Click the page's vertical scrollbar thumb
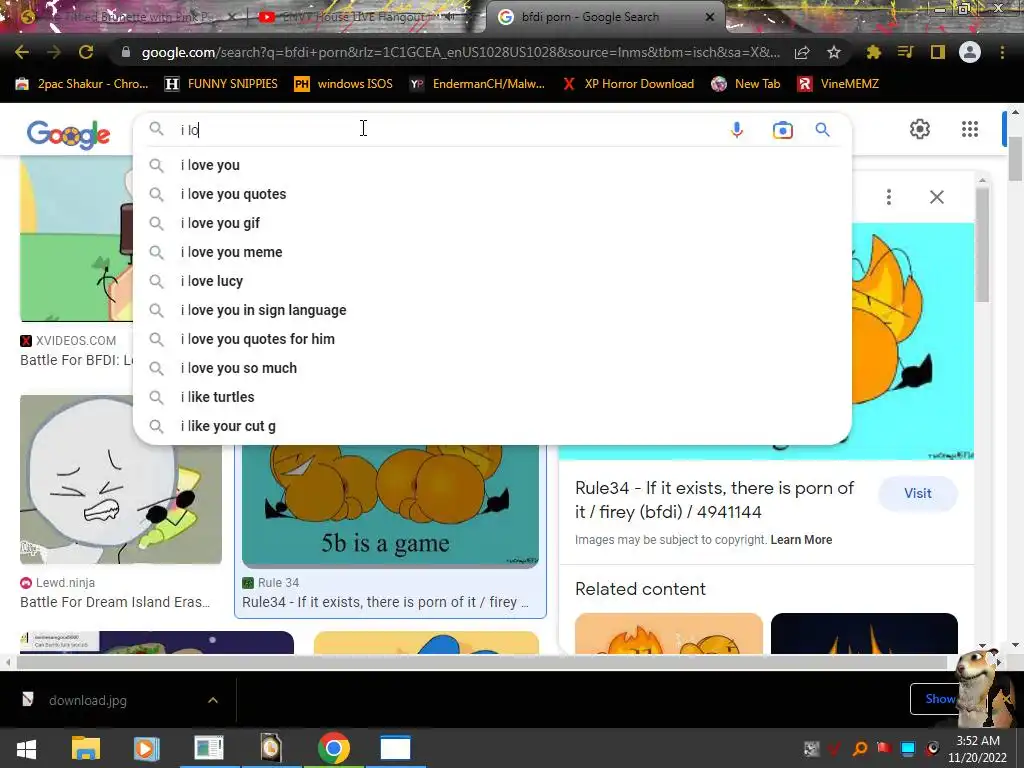1024x768 pixels. point(1015,159)
